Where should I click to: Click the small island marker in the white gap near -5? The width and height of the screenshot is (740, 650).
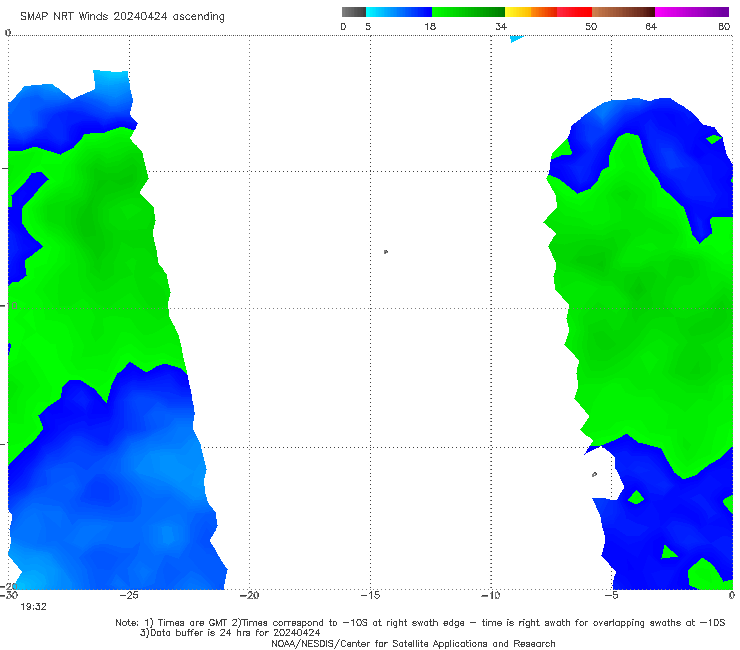click(594, 474)
